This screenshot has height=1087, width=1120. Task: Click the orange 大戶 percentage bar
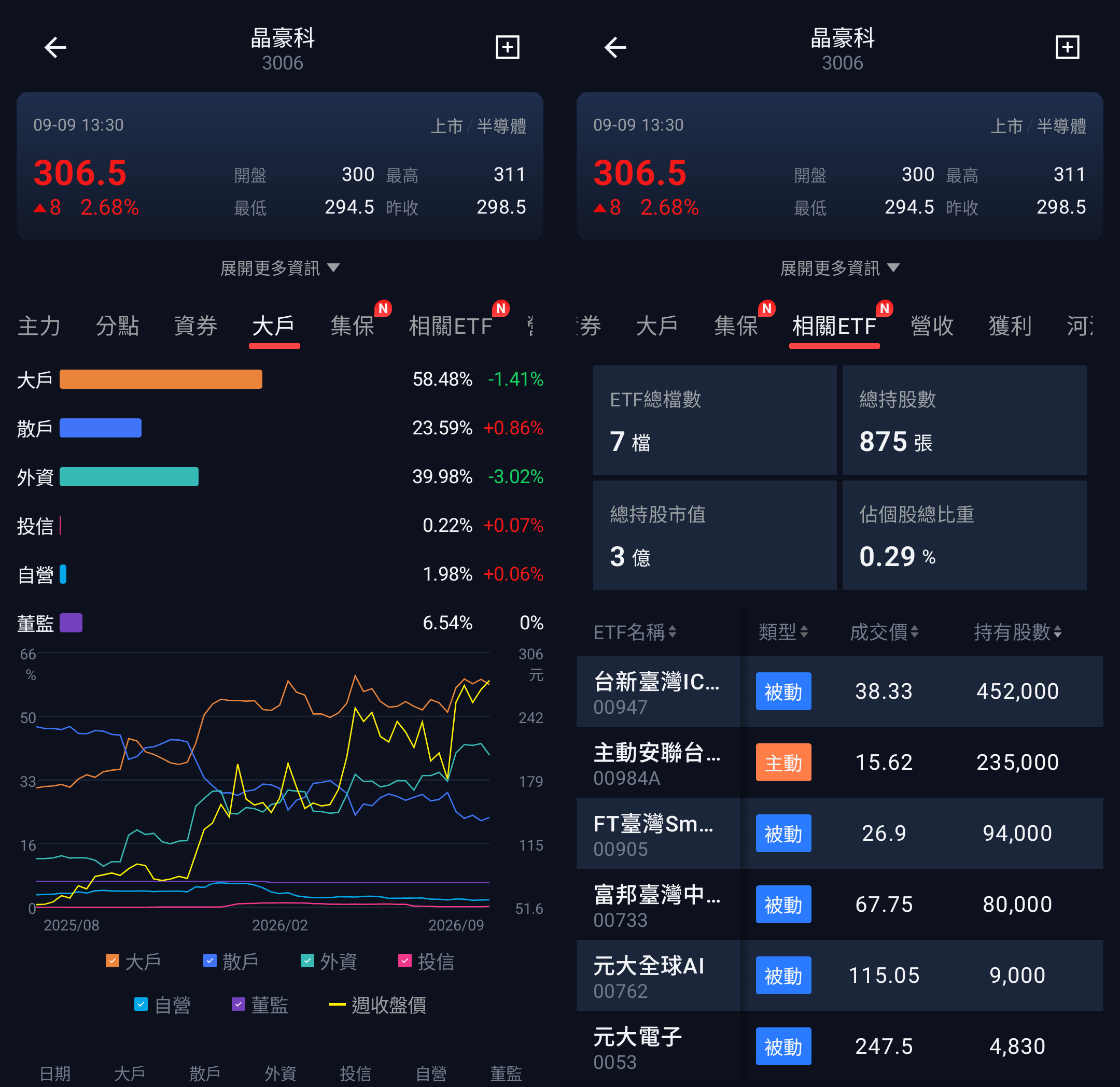tap(161, 379)
